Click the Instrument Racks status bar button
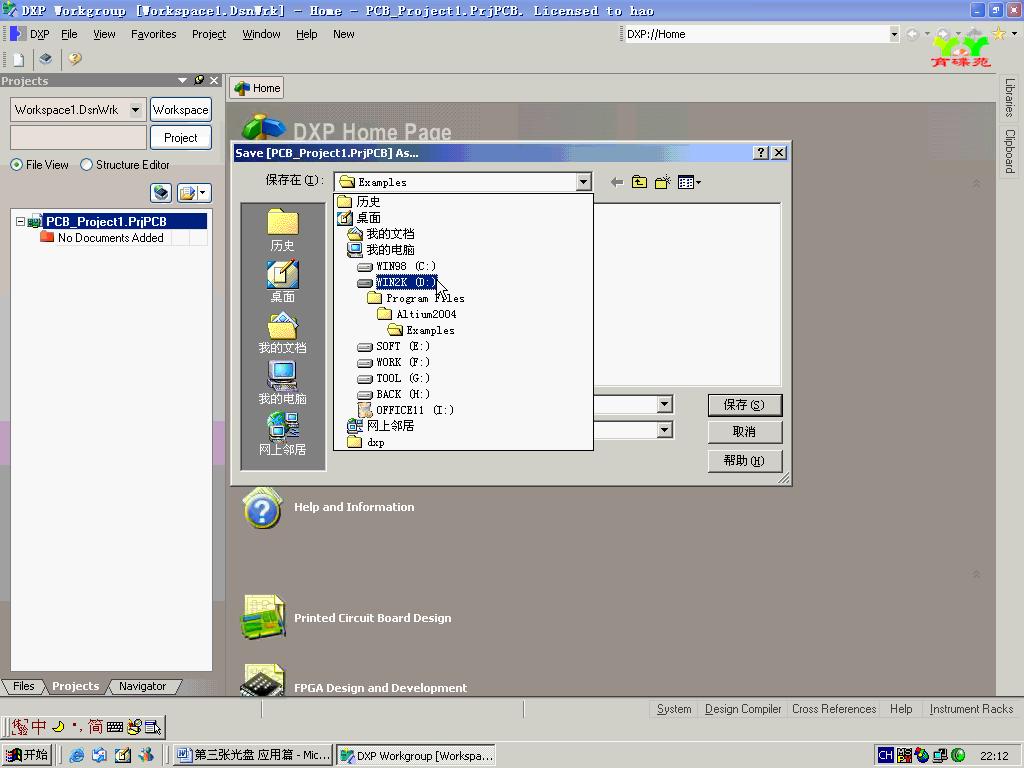Image resolution: width=1024 pixels, height=768 pixels. (x=971, y=709)
